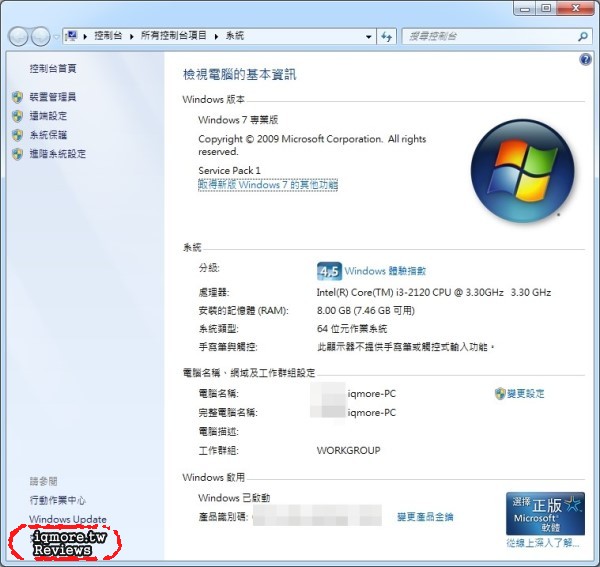Click 取得新版 Windows 7 的其他功能 link
Screen dimensions: 600x567
268,185
